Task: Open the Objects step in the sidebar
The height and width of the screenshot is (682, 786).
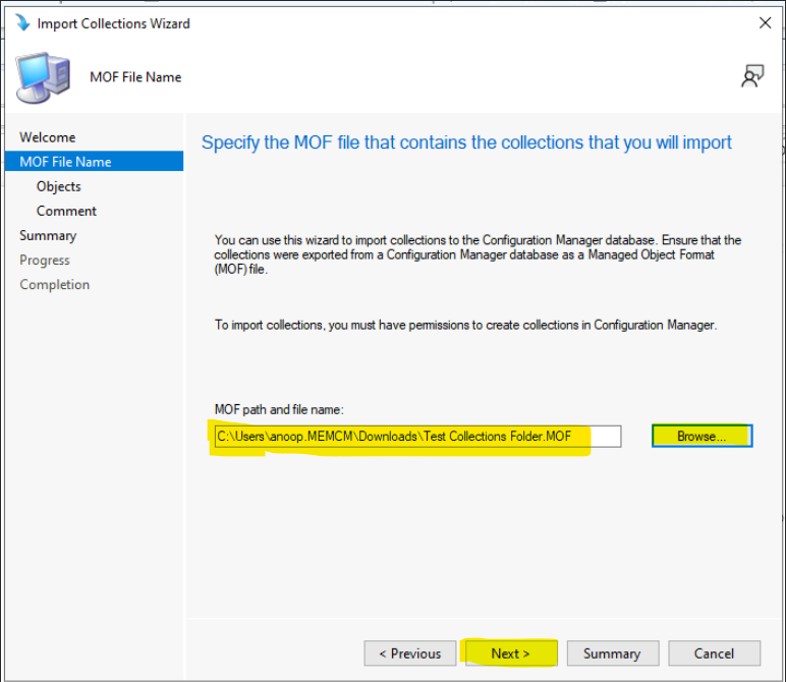Action: tap(58, 186)
